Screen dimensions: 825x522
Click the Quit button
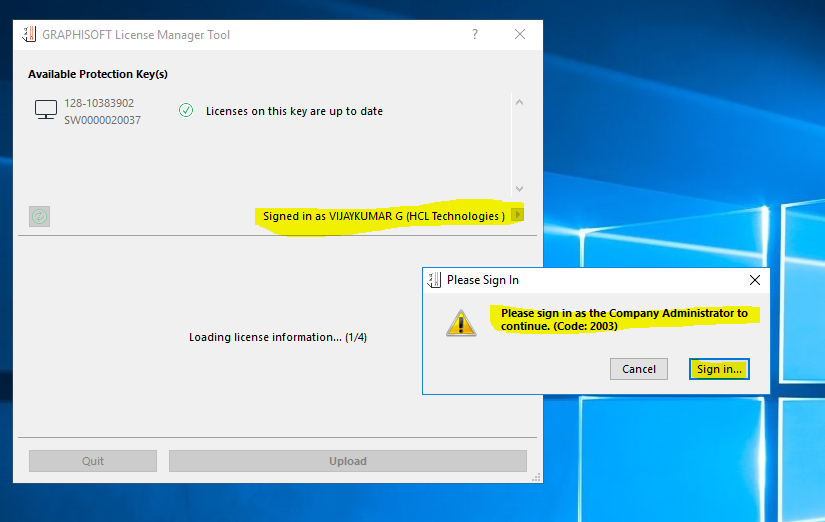coord(93,461)
